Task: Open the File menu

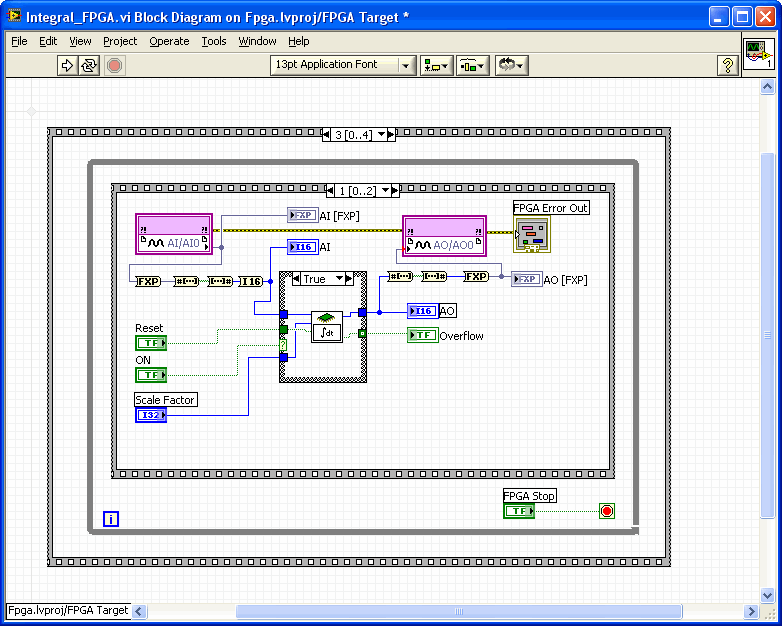Action: click(19, 41)
